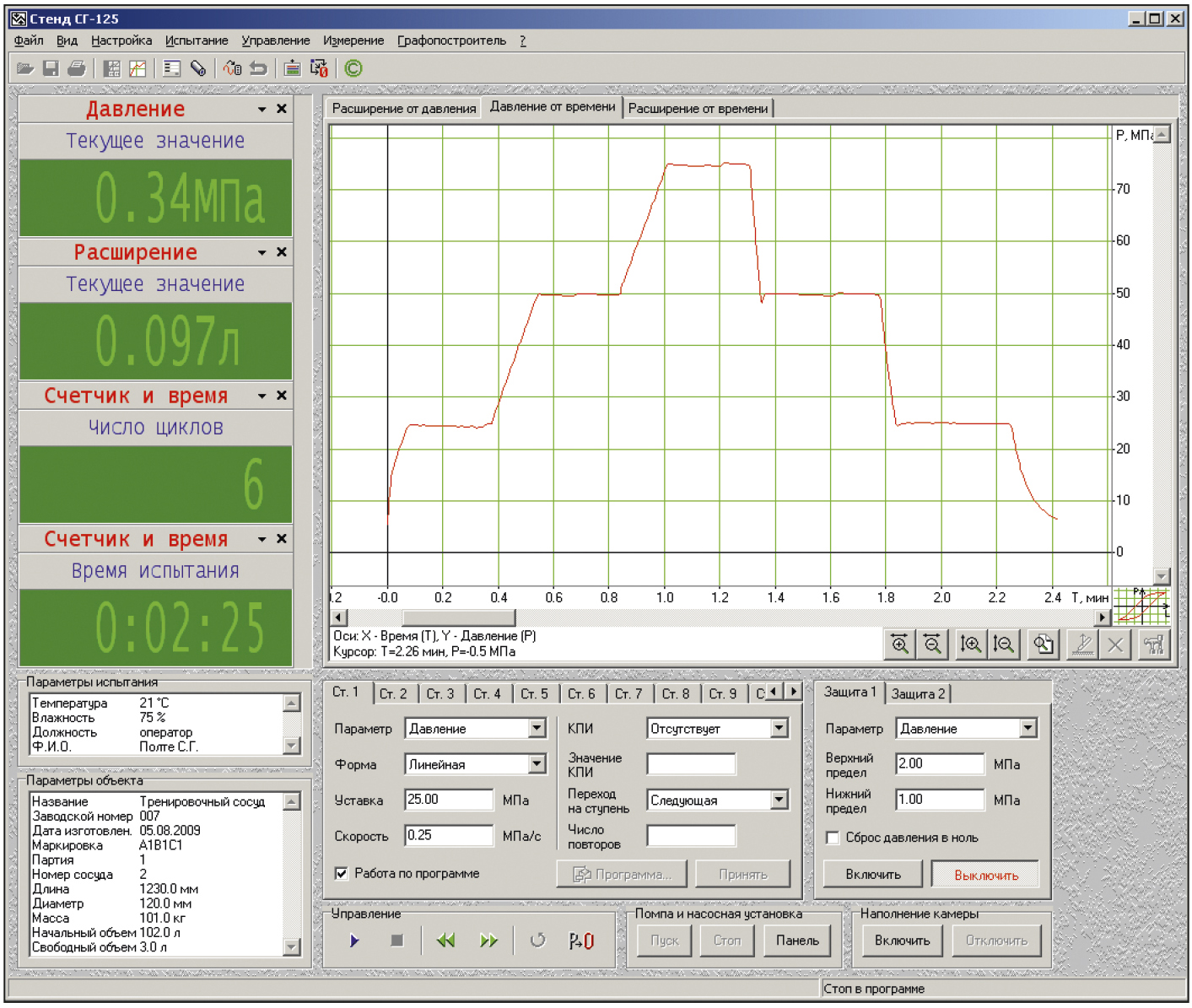Click the waveform program toolbar icon

pos(233,68)
